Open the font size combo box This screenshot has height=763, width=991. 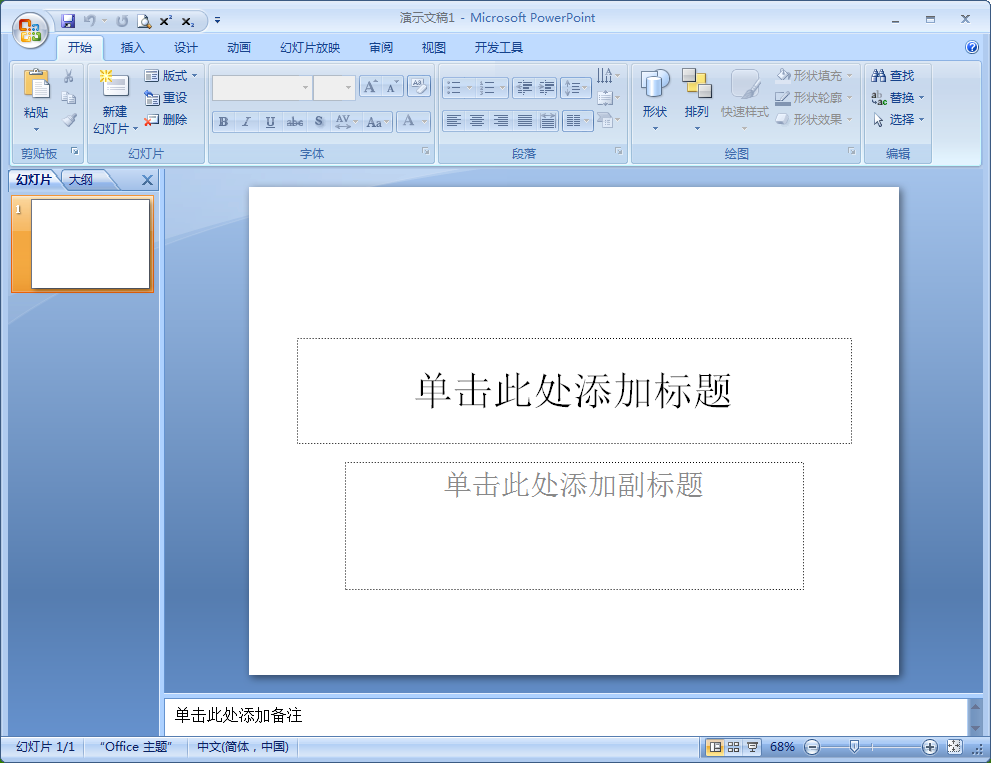click(x=334, y=87)
